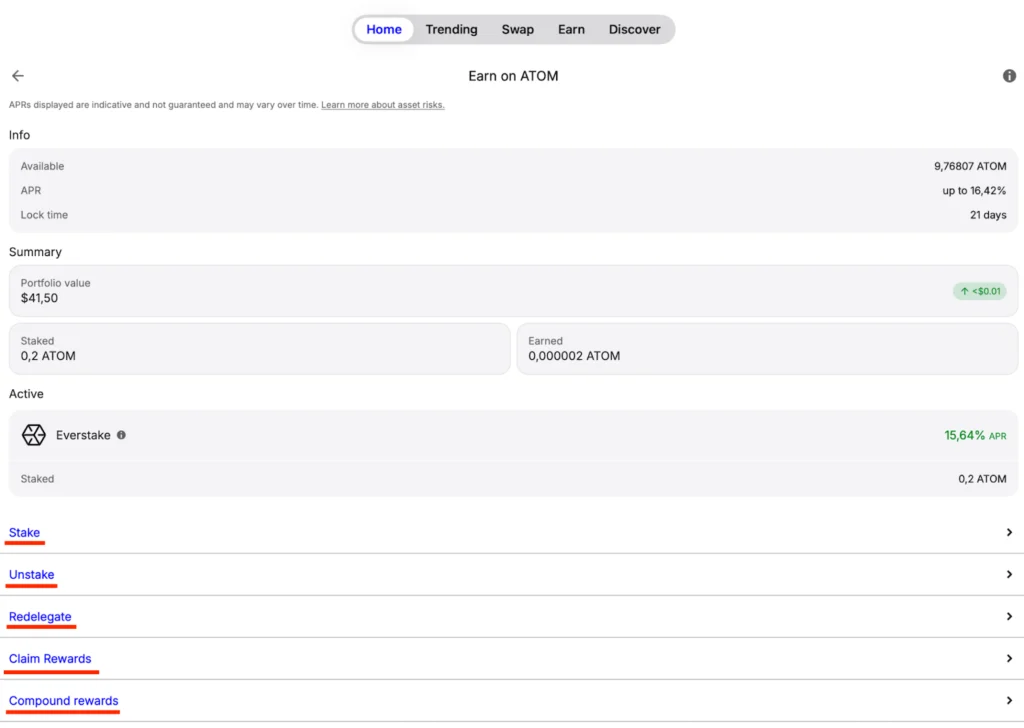
Task: Expand the Unstake row chevron
Action: pos(1009,574)
